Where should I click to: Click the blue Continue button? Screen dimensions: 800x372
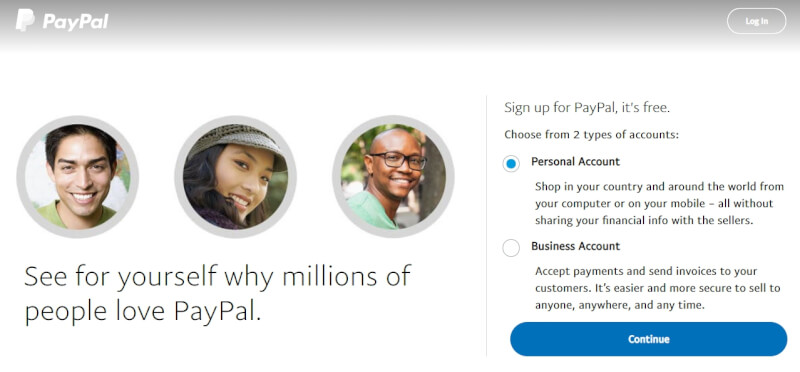pos(648,339)
